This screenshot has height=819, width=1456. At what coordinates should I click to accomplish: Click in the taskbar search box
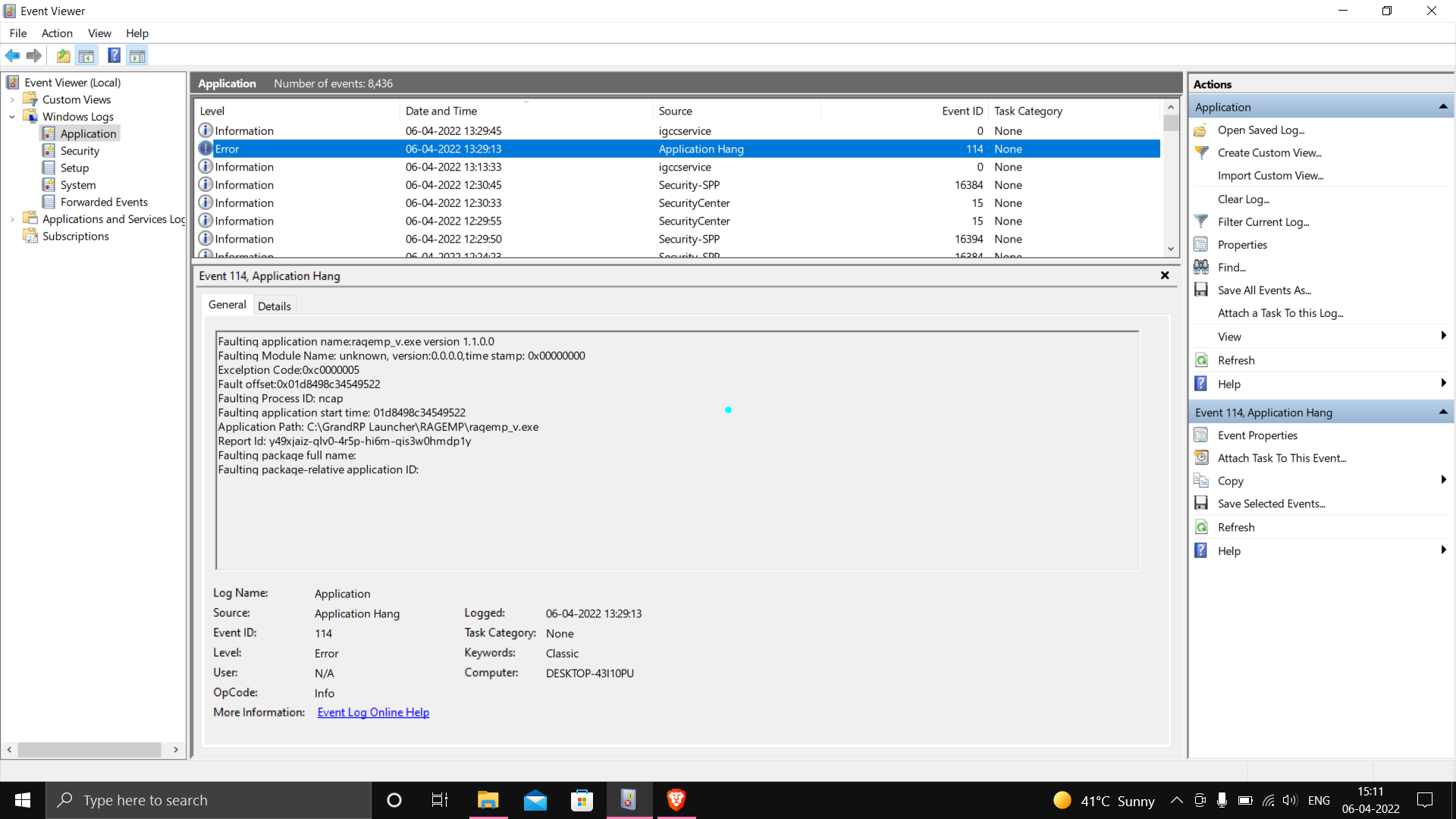point(209,800)
